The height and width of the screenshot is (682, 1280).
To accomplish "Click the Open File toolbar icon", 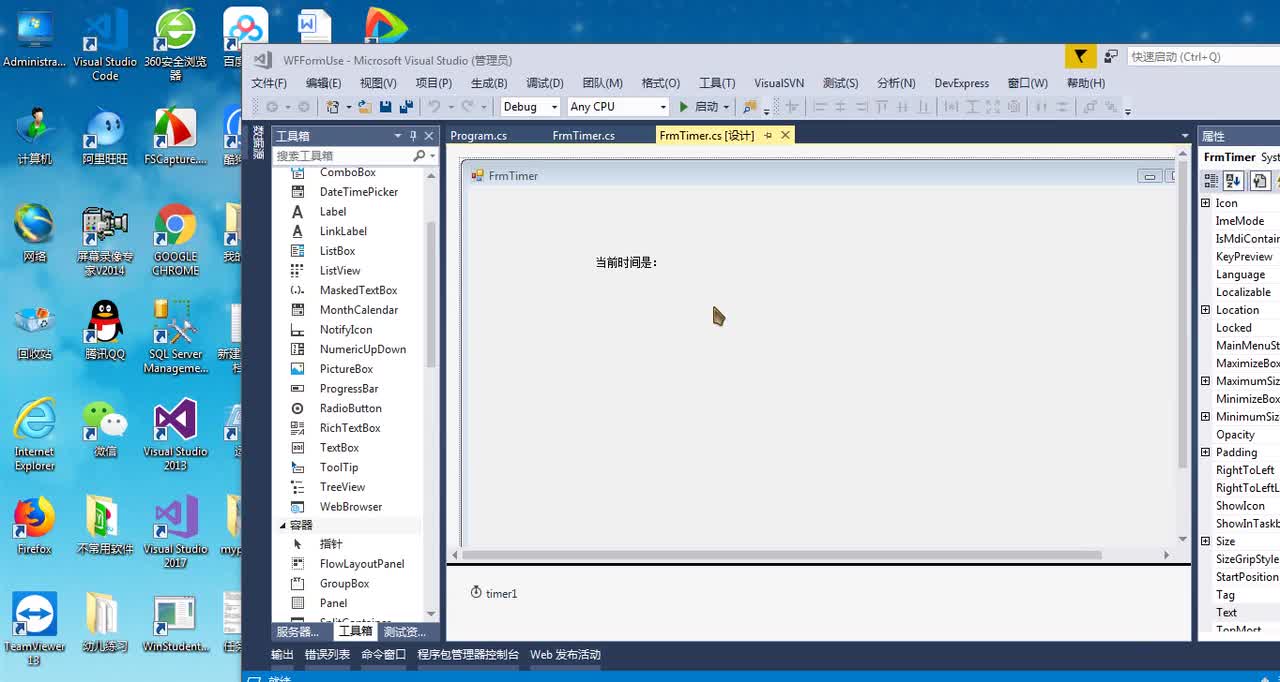I will (x=365, y=107).
